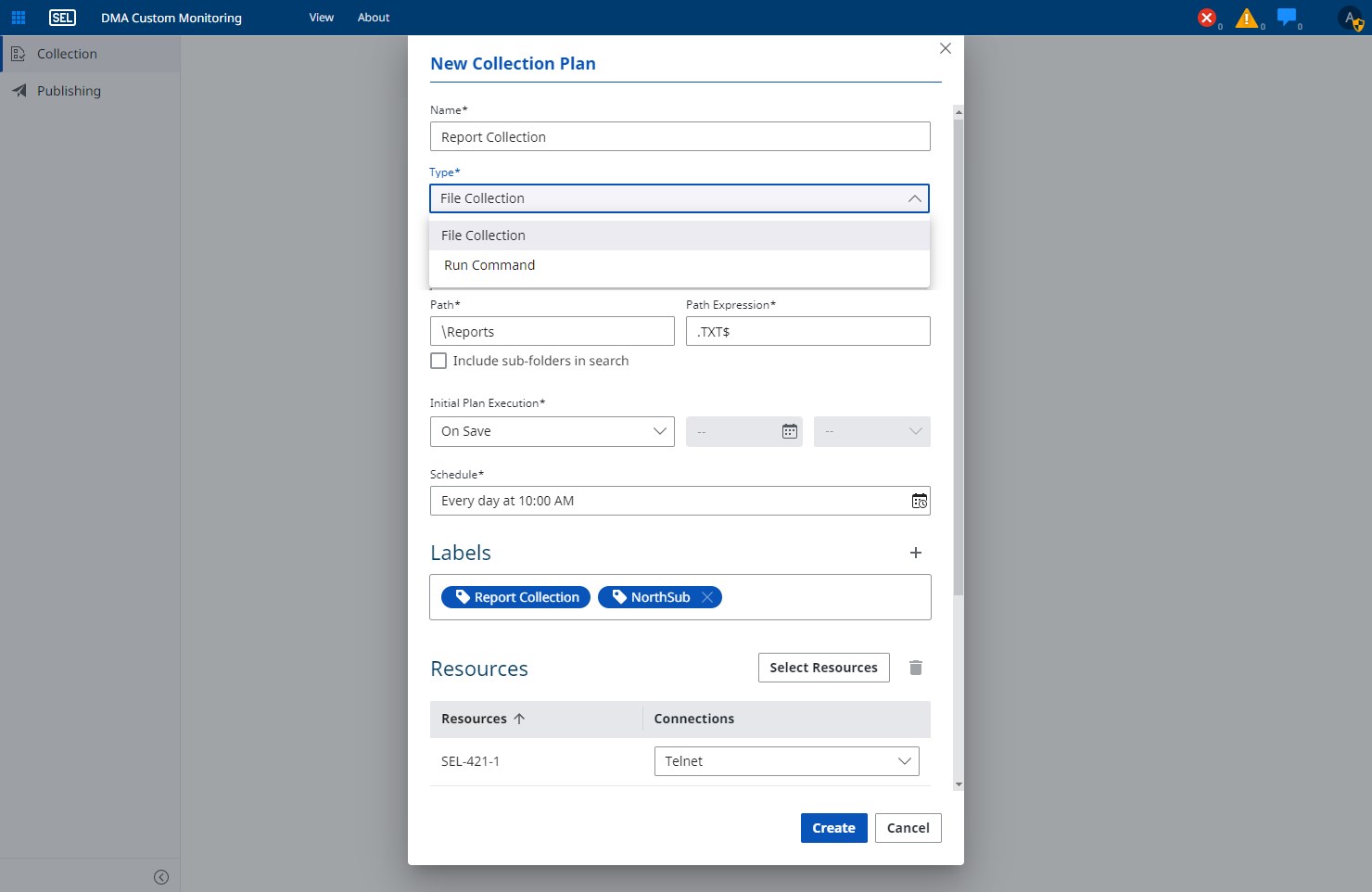This screenshot has width=1372, height=892.
Task: Click the yellow warning alerts icon
Action: 1247,18
